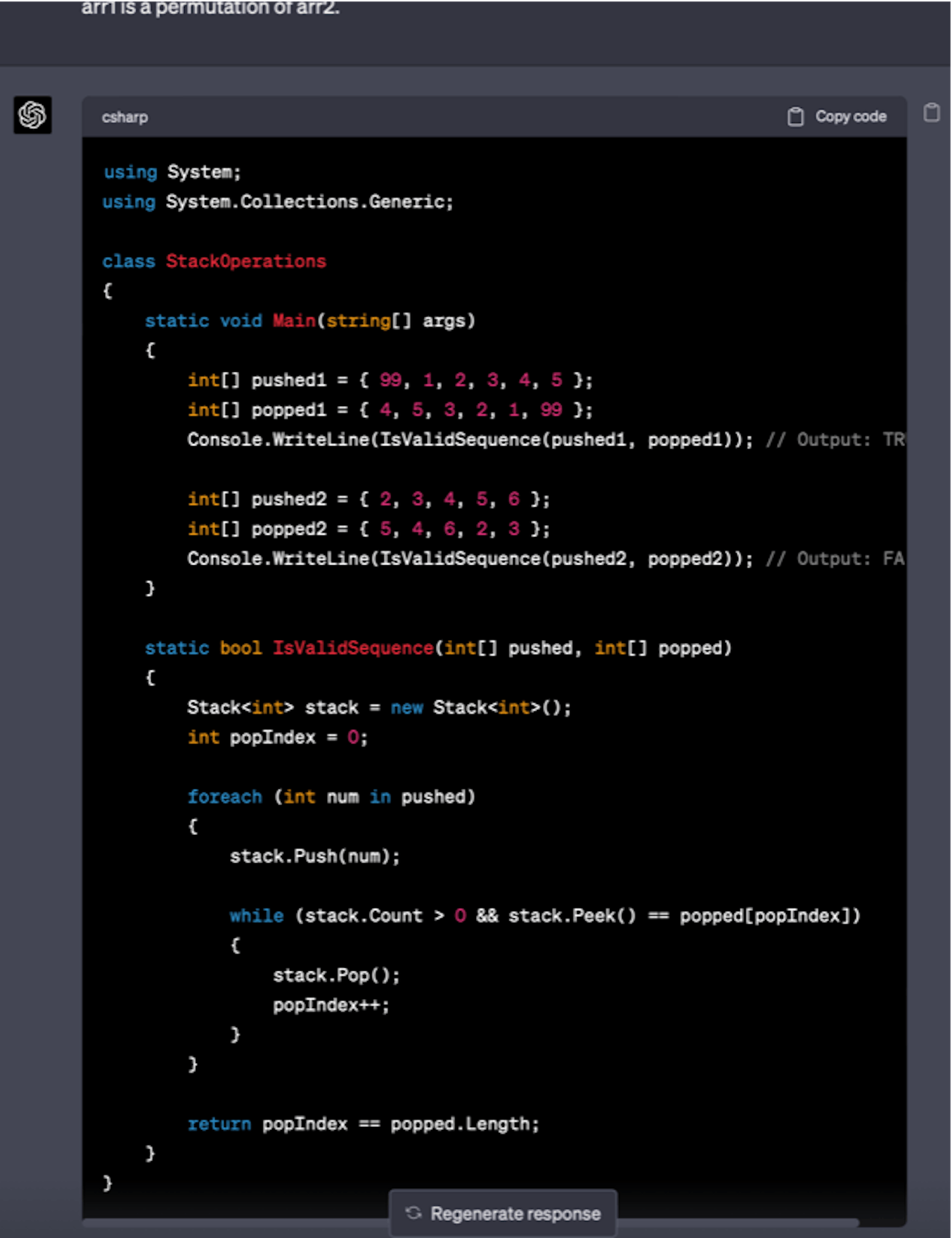Click the ChatGPT logo avatar

[x=32, y=115]
